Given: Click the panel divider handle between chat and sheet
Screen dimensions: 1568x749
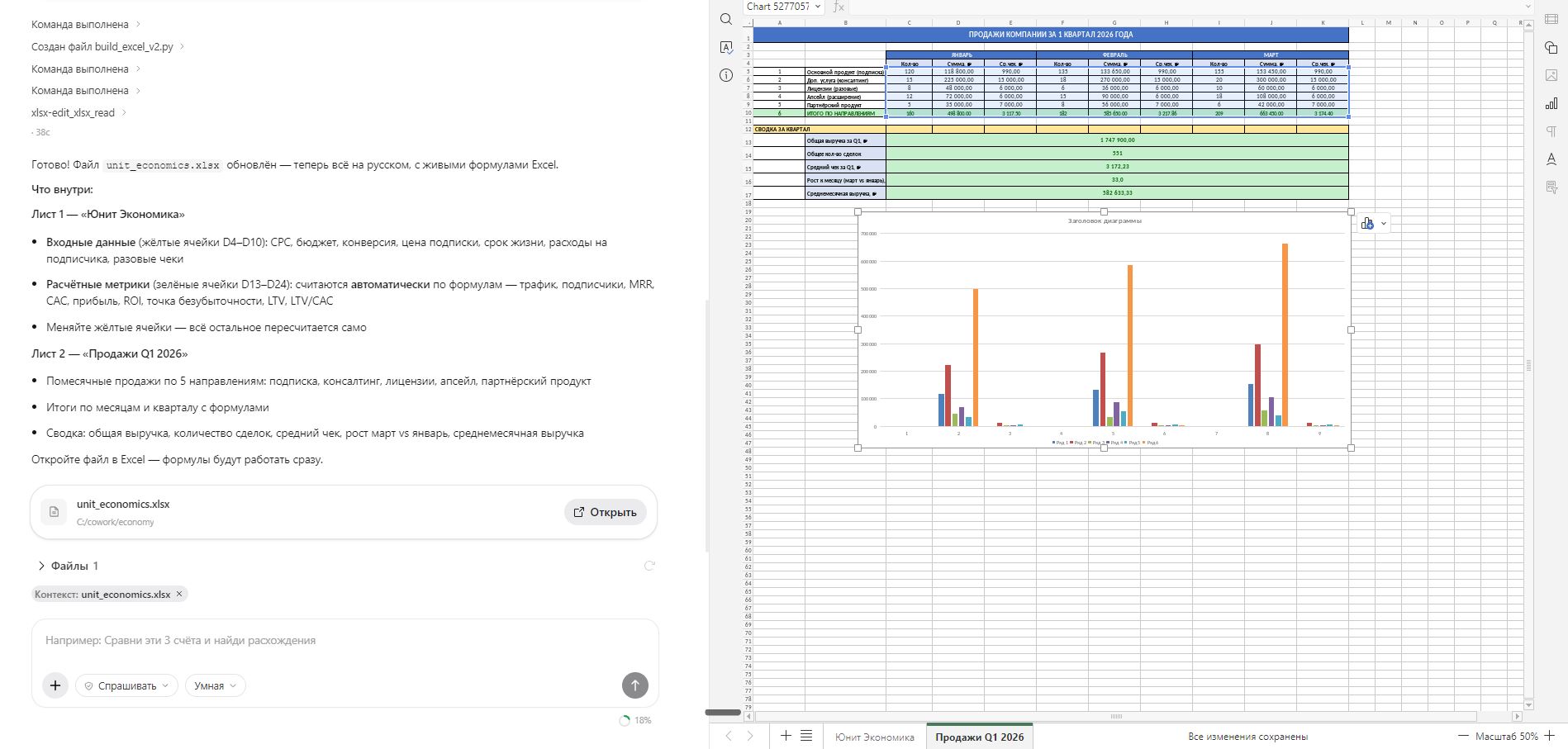Looking at the screenshot, I should [723, 712].
